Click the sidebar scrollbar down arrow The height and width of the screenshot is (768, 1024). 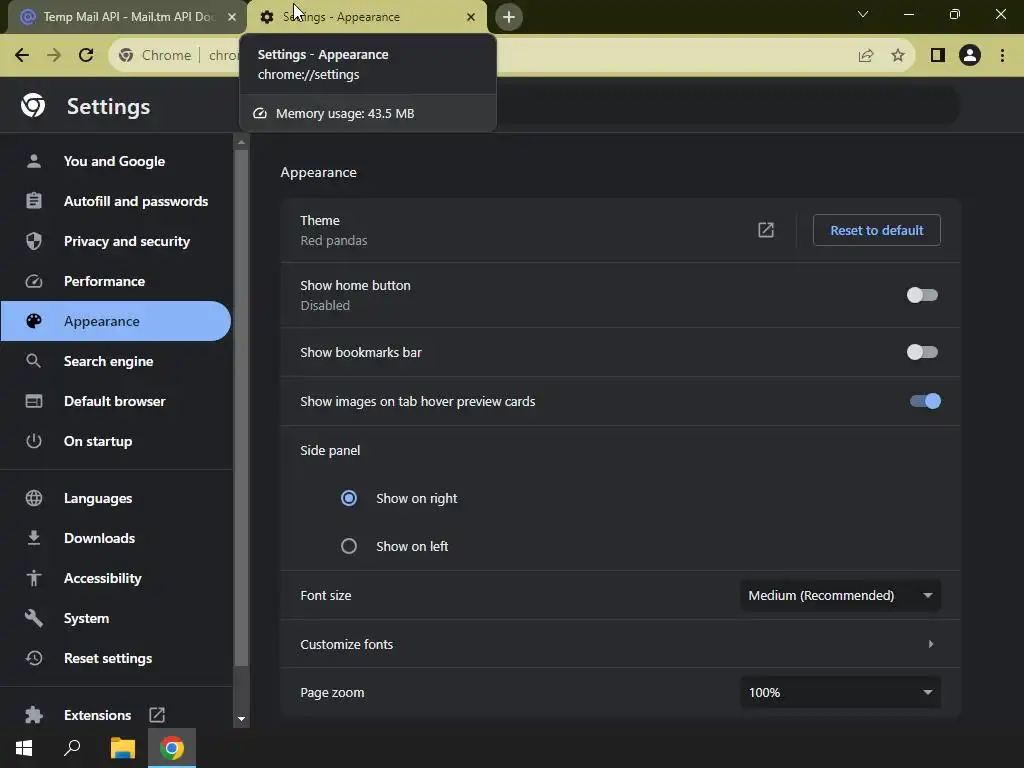241,719
